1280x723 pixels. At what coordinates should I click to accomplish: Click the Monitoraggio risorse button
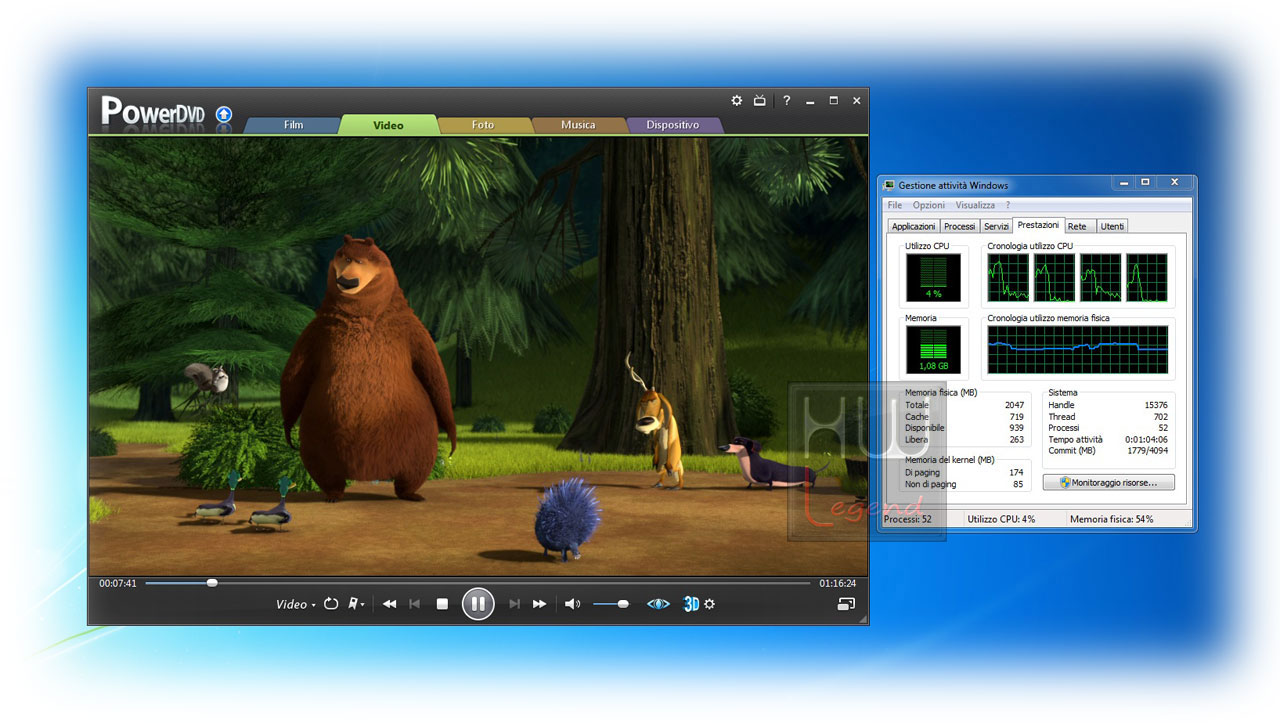coord(1108,482)
